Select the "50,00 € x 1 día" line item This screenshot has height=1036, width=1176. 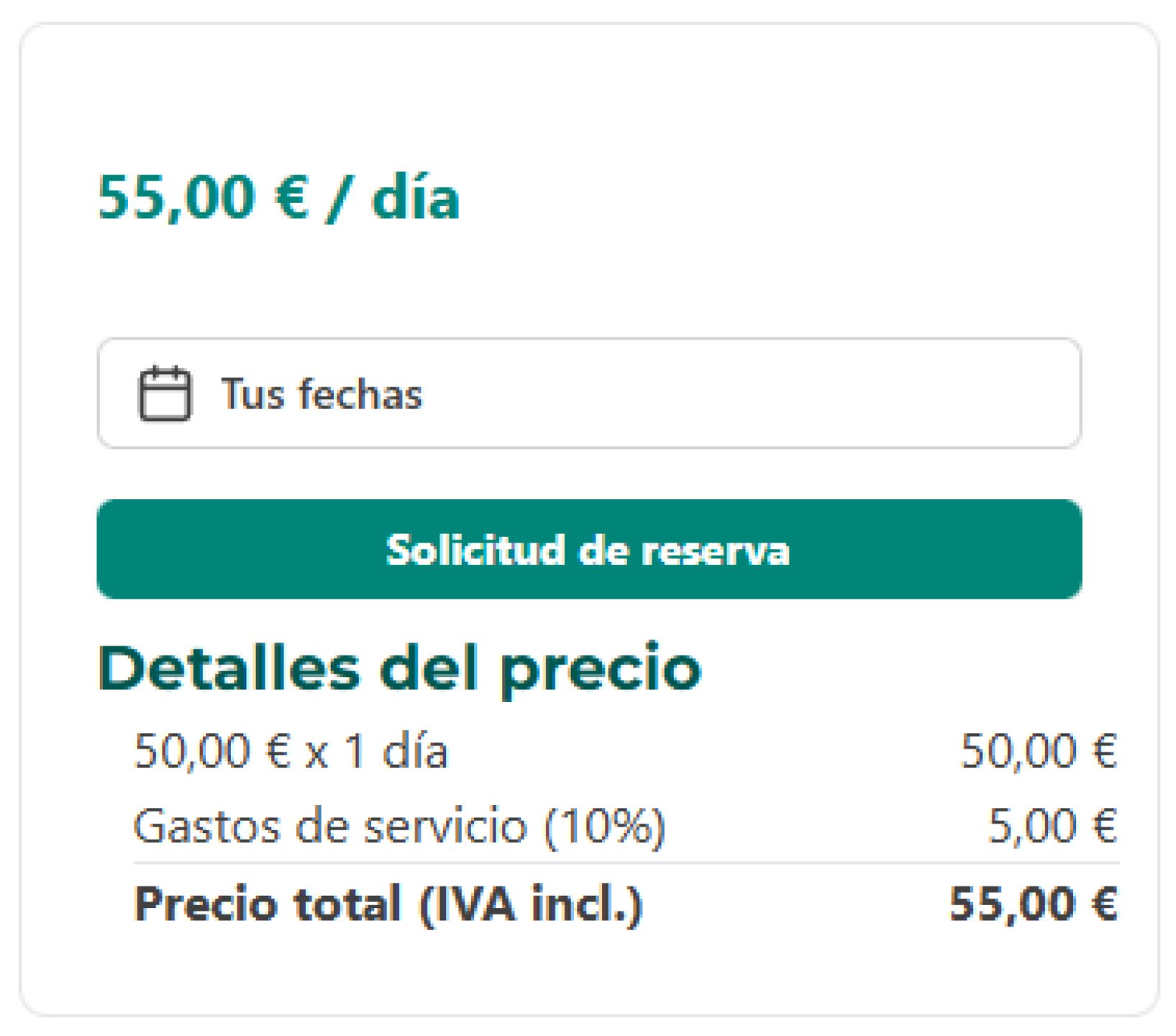coord(293,750)
